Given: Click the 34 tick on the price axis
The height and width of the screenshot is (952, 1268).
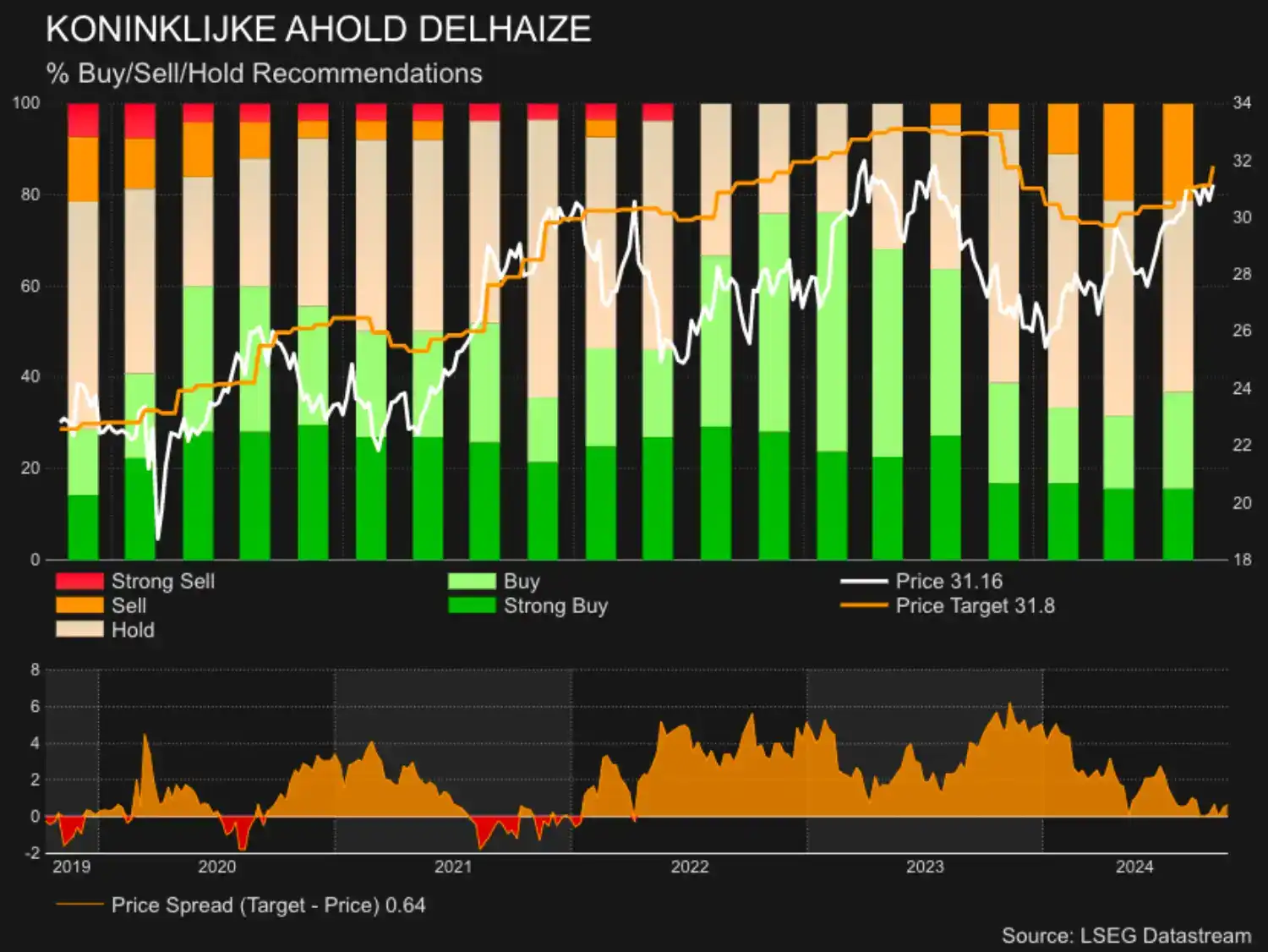Looking at the screenshot, I should pos(1242,103).
